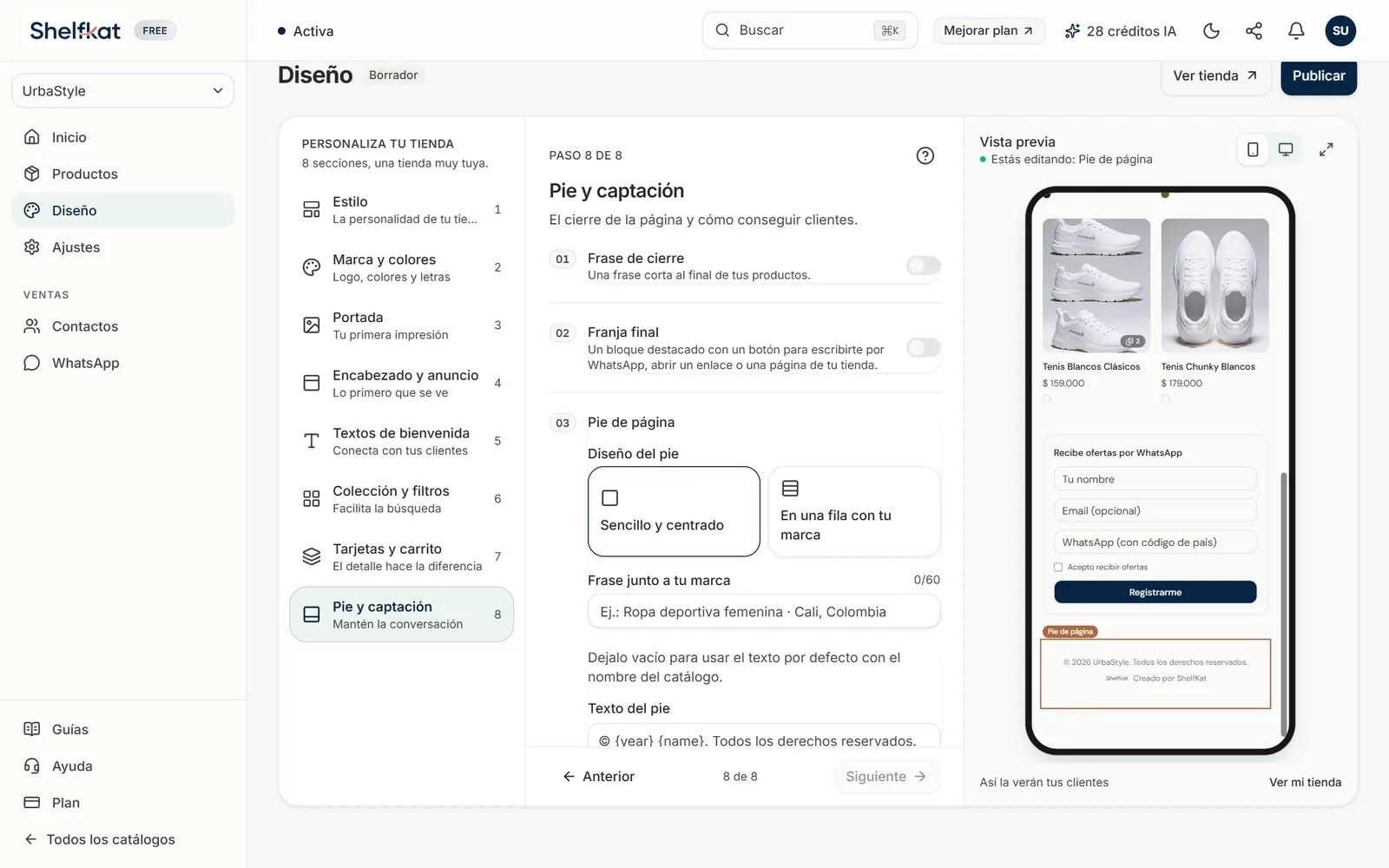Open Contactos under Ventas

pyautogui.click(x=122, y=326)
